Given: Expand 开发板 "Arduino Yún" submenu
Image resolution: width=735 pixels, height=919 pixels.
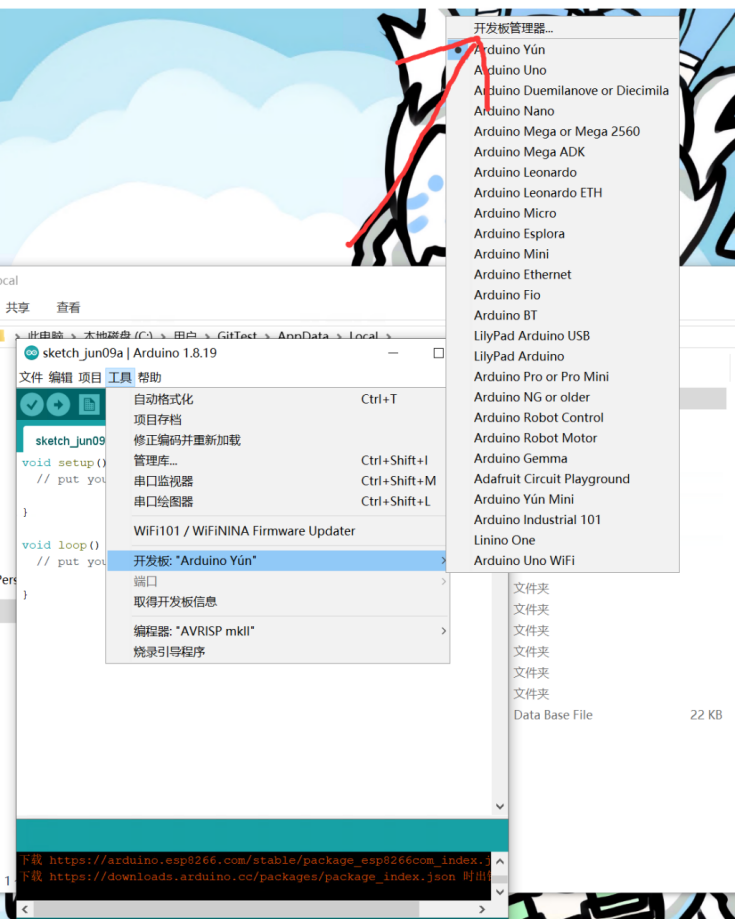Looking at the screenshot, I should point(278,561).
